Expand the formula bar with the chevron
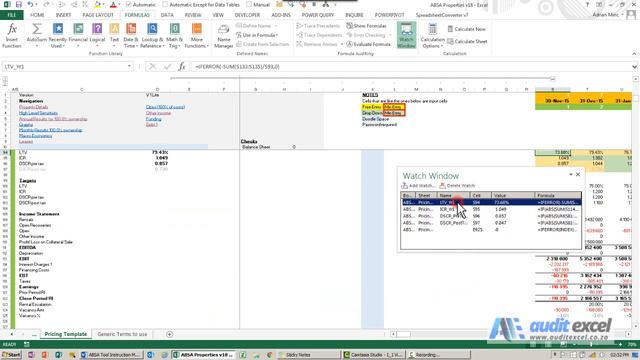Screen dimensions: 640x360 coord(634,67)
